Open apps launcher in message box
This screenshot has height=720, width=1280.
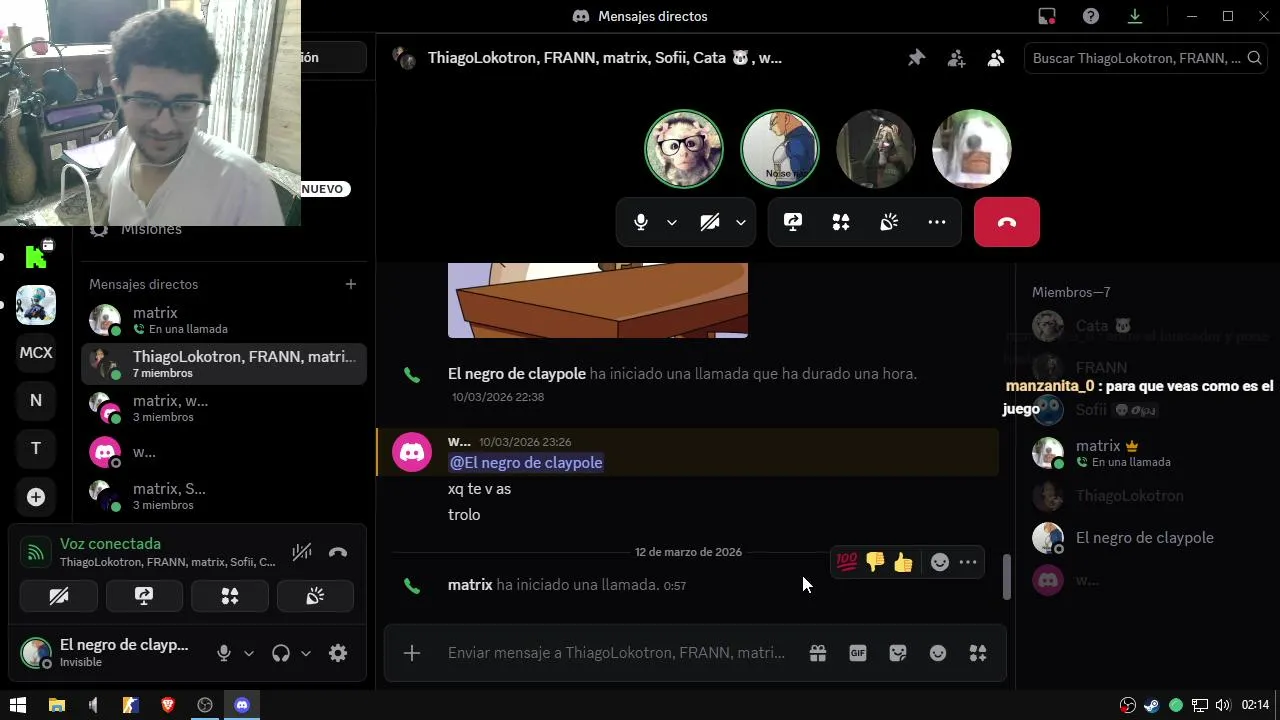978,653
